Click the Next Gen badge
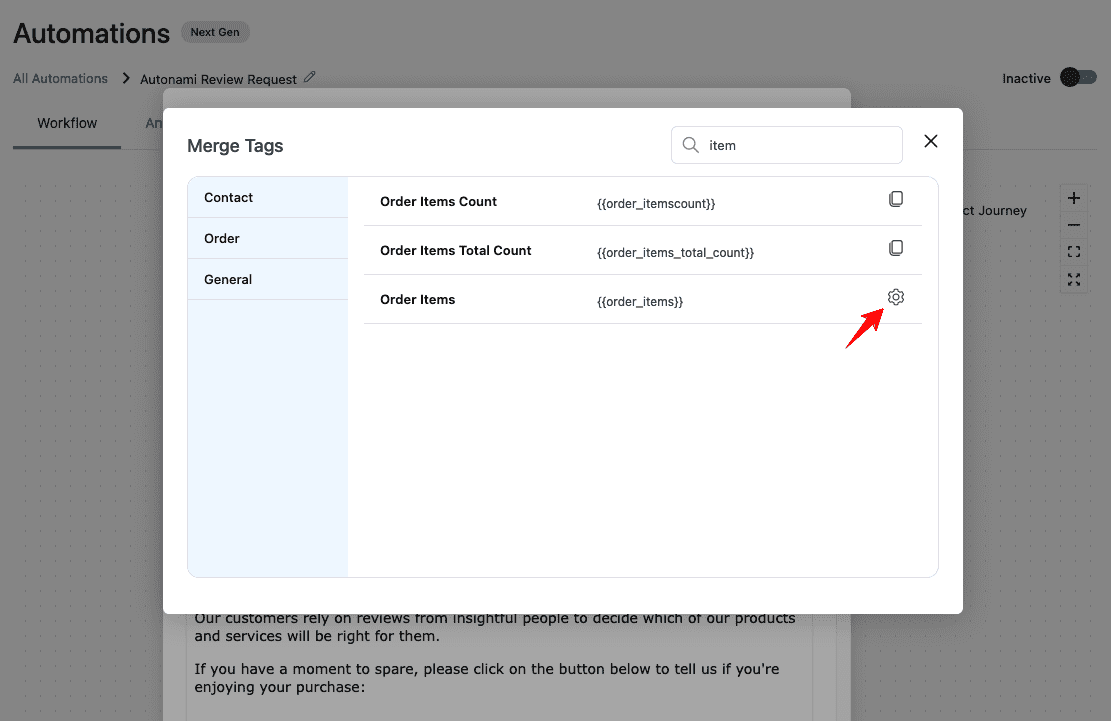Viewport: 1111px width, 721px height. pyautogui.click(x=215, y=32)
